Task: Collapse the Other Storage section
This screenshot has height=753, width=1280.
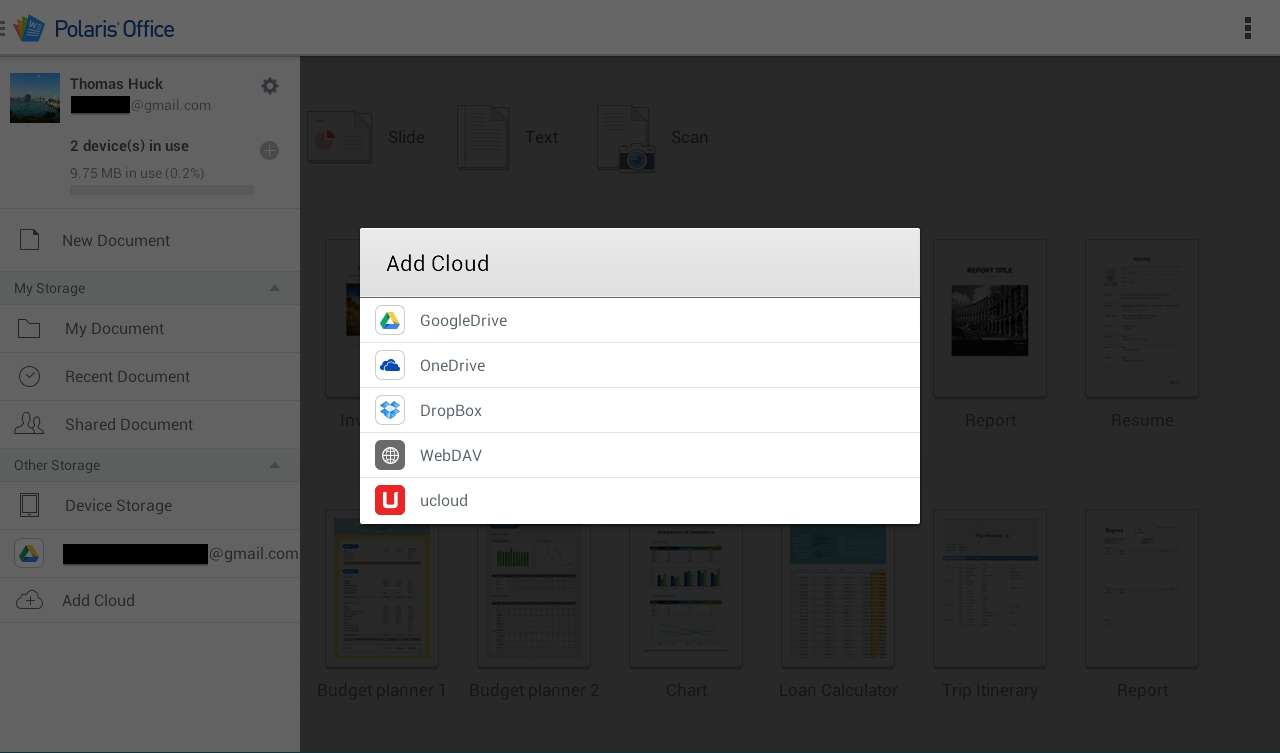Action: point(275,465)
